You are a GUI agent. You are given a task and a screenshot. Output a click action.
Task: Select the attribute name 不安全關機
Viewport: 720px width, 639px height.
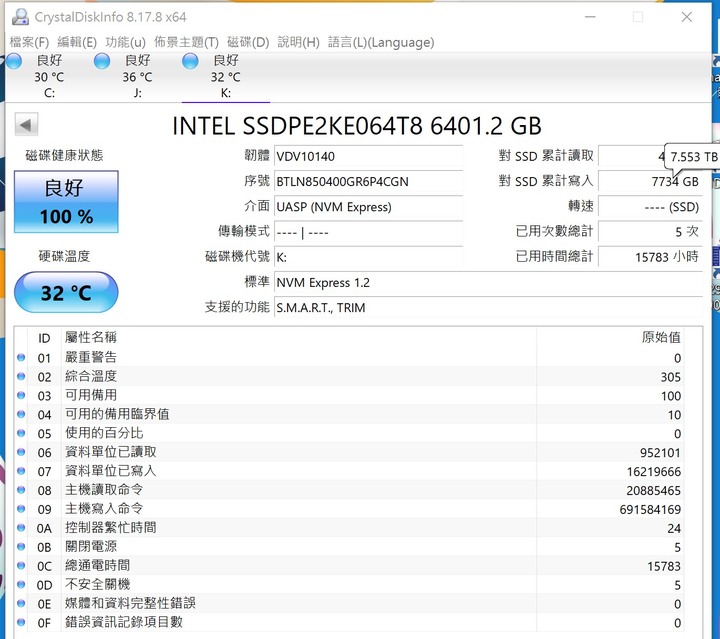tap(97, 584)
